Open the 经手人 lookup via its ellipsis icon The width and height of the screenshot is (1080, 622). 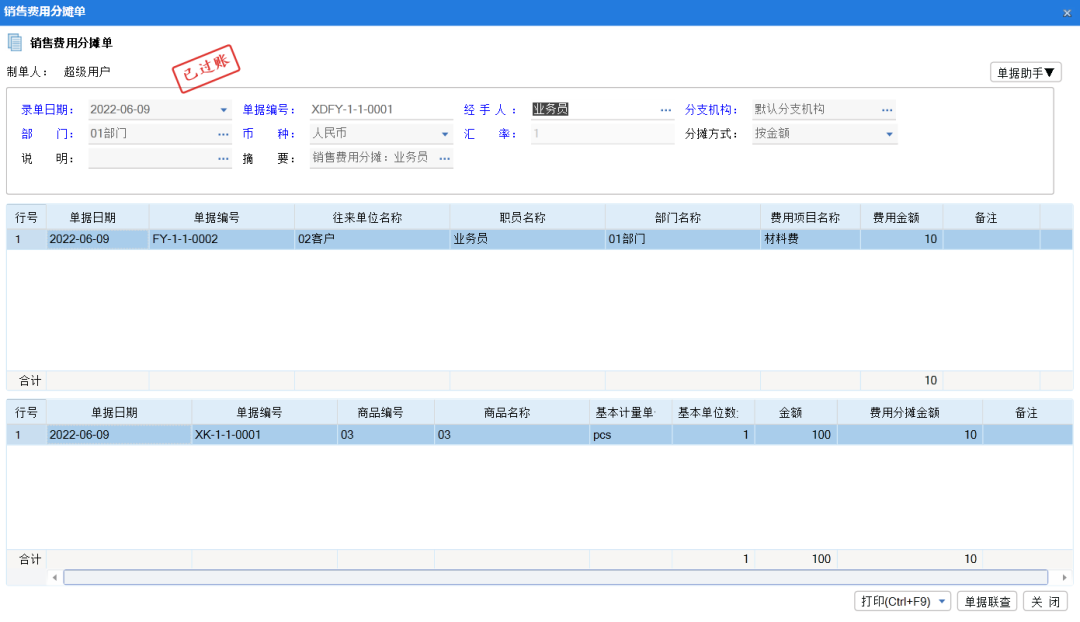click(665, 107)
